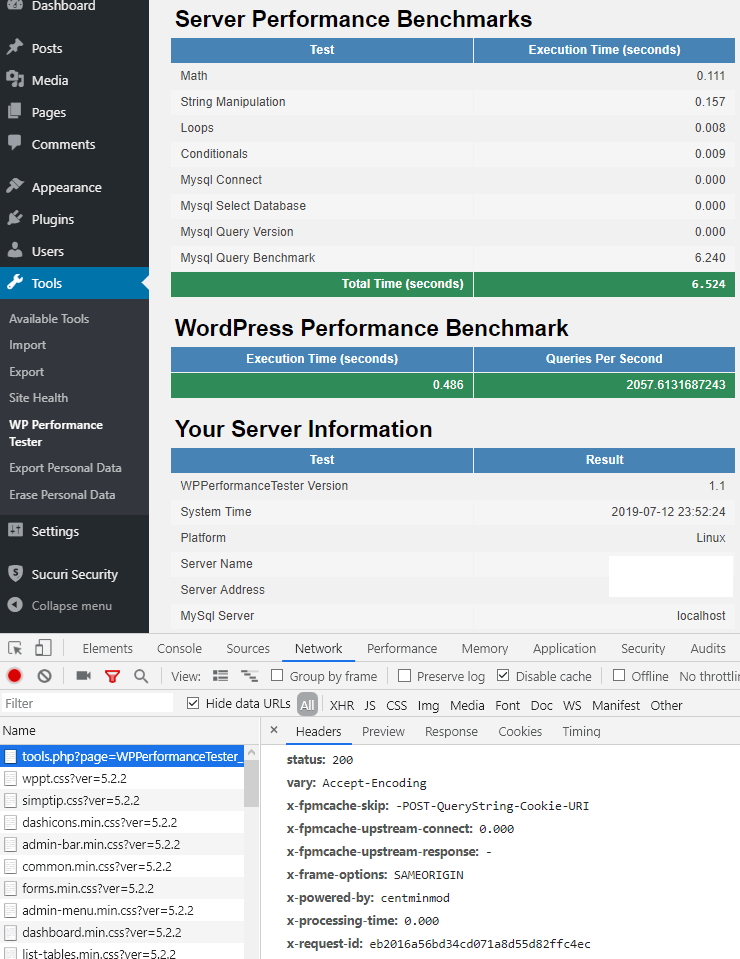The image size is (740, 959).
Task: Toggle capture screenshots camera icon
Action: point(83,676)
